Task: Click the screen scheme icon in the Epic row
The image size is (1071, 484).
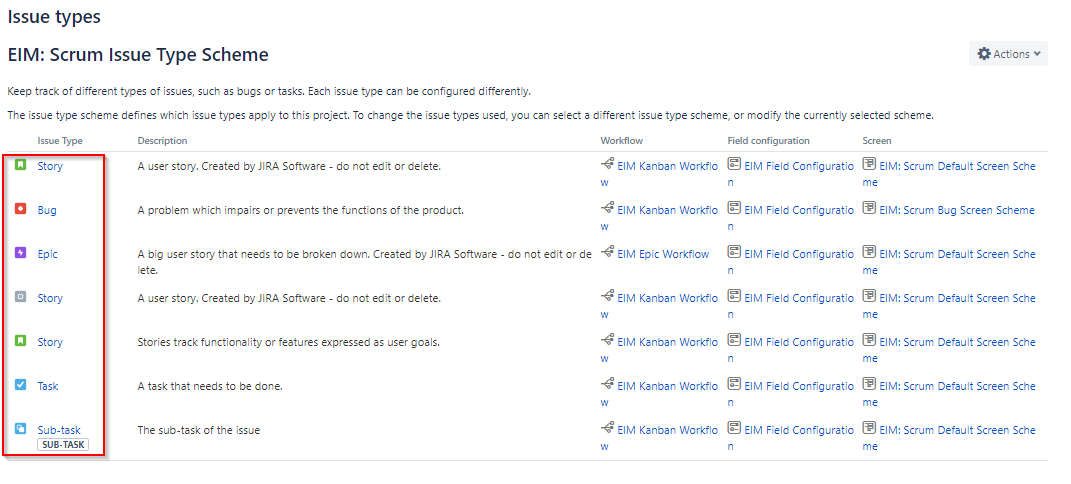Action: click(x=870, y=253)
